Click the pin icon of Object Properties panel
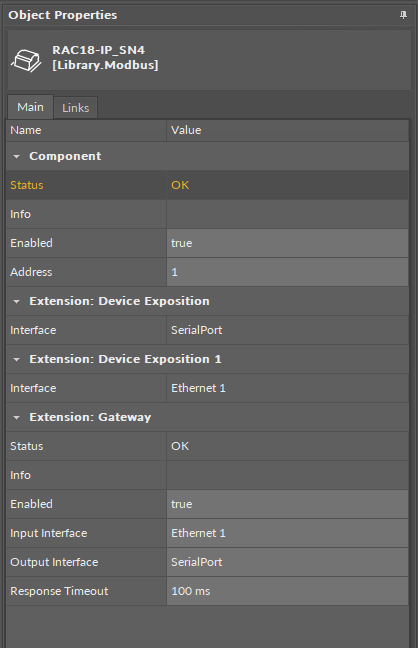Viewport: 418px width, 648px height. pos(403,15)
